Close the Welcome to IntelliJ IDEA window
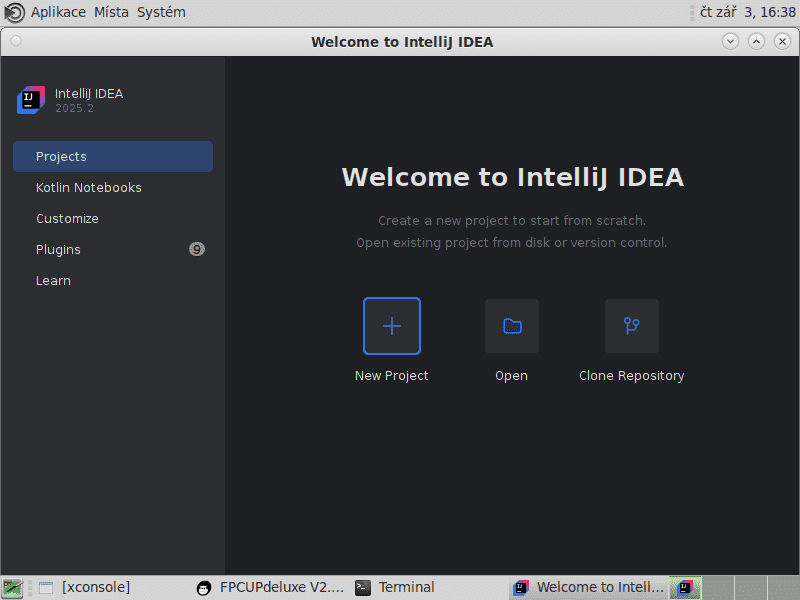 782,41
